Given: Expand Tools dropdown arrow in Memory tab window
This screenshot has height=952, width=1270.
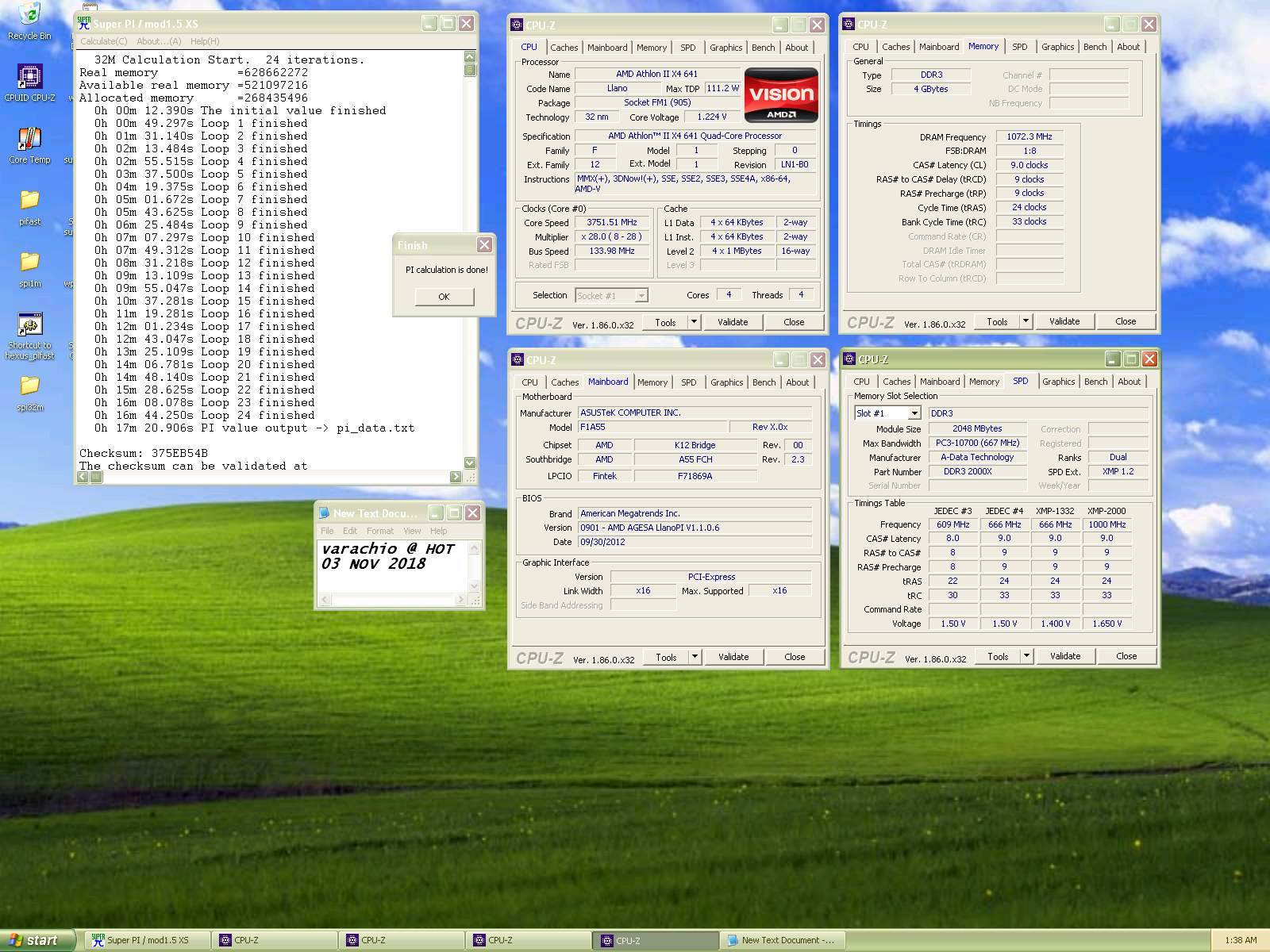Looking at the screenshot, I should pyautogui.click(x=1026, y=321).
